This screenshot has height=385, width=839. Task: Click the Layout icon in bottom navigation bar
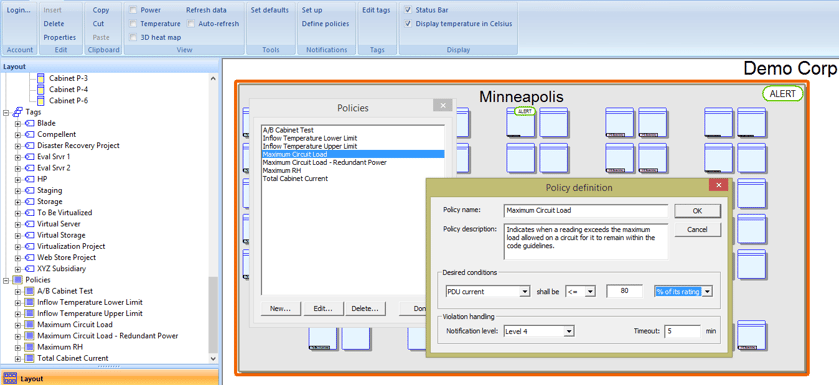click(x=9, y=379)
